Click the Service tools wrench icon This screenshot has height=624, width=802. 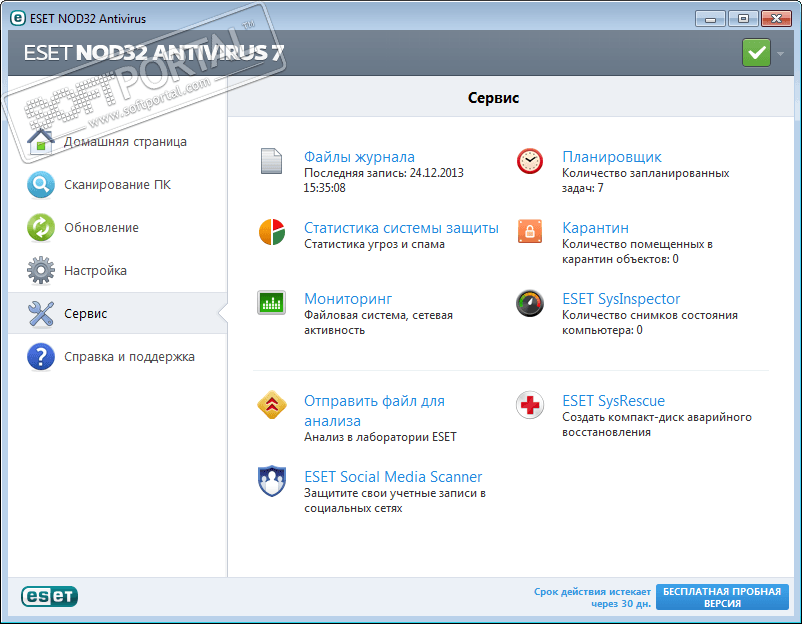(x=41, y=314)
